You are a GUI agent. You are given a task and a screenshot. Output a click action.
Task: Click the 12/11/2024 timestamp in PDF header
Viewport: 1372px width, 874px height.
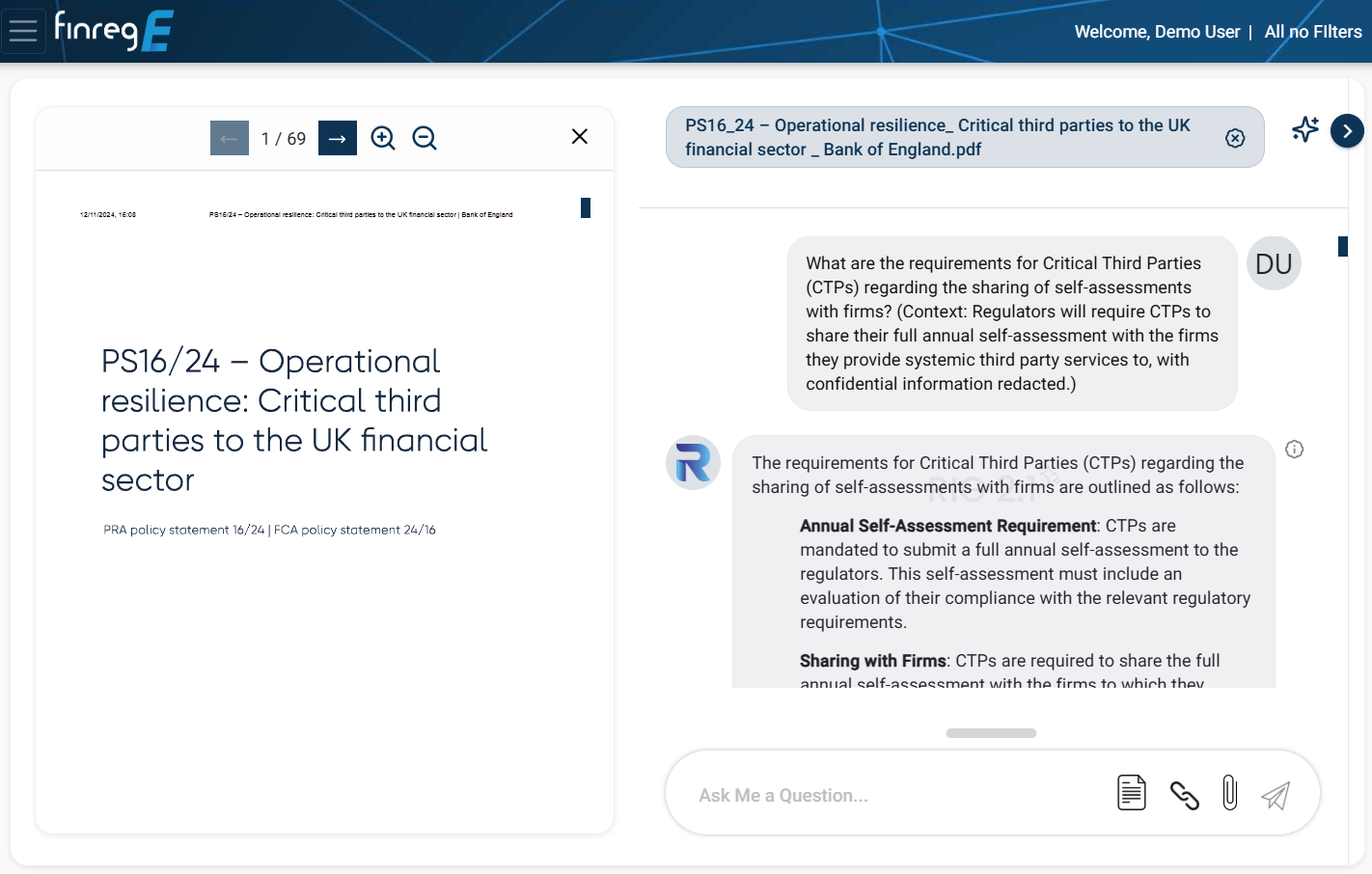click(108, 214)
